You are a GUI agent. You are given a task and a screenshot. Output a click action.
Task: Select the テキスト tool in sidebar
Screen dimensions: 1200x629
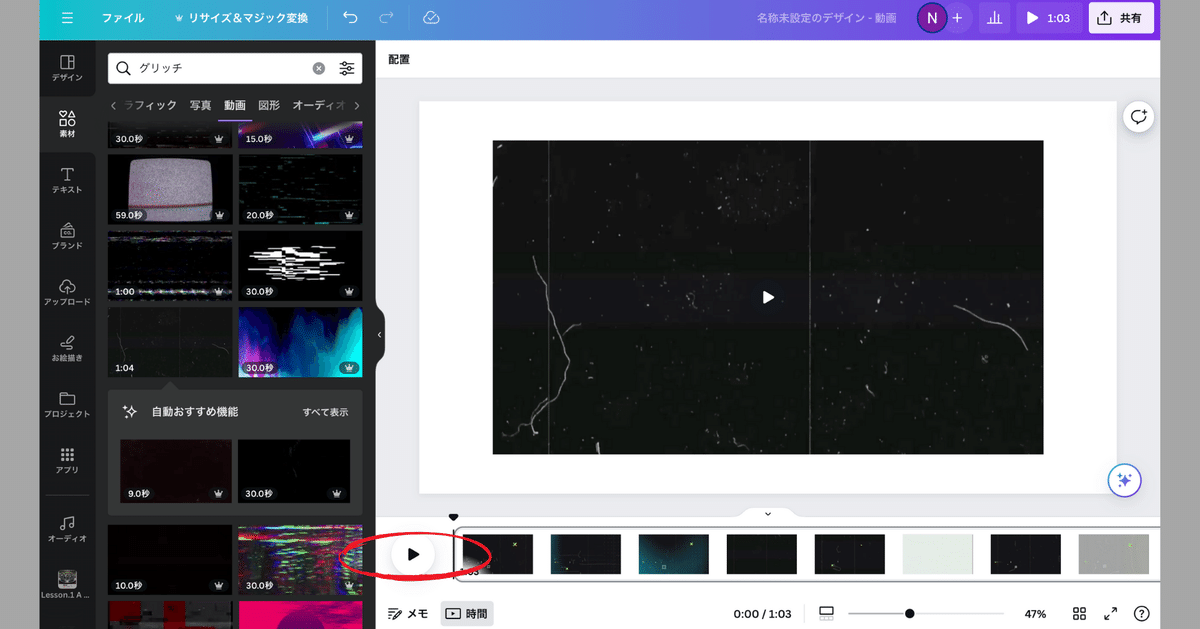click(68, 180)
